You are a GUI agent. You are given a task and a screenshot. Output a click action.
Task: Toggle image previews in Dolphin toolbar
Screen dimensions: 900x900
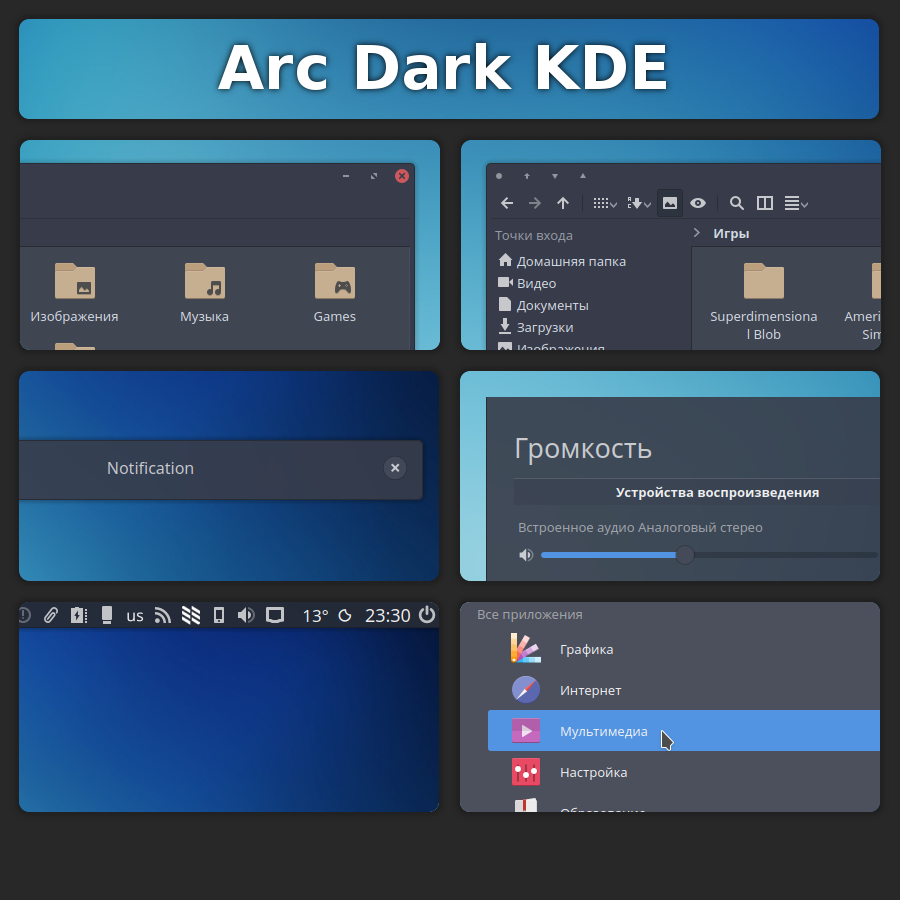coord(670,203)
